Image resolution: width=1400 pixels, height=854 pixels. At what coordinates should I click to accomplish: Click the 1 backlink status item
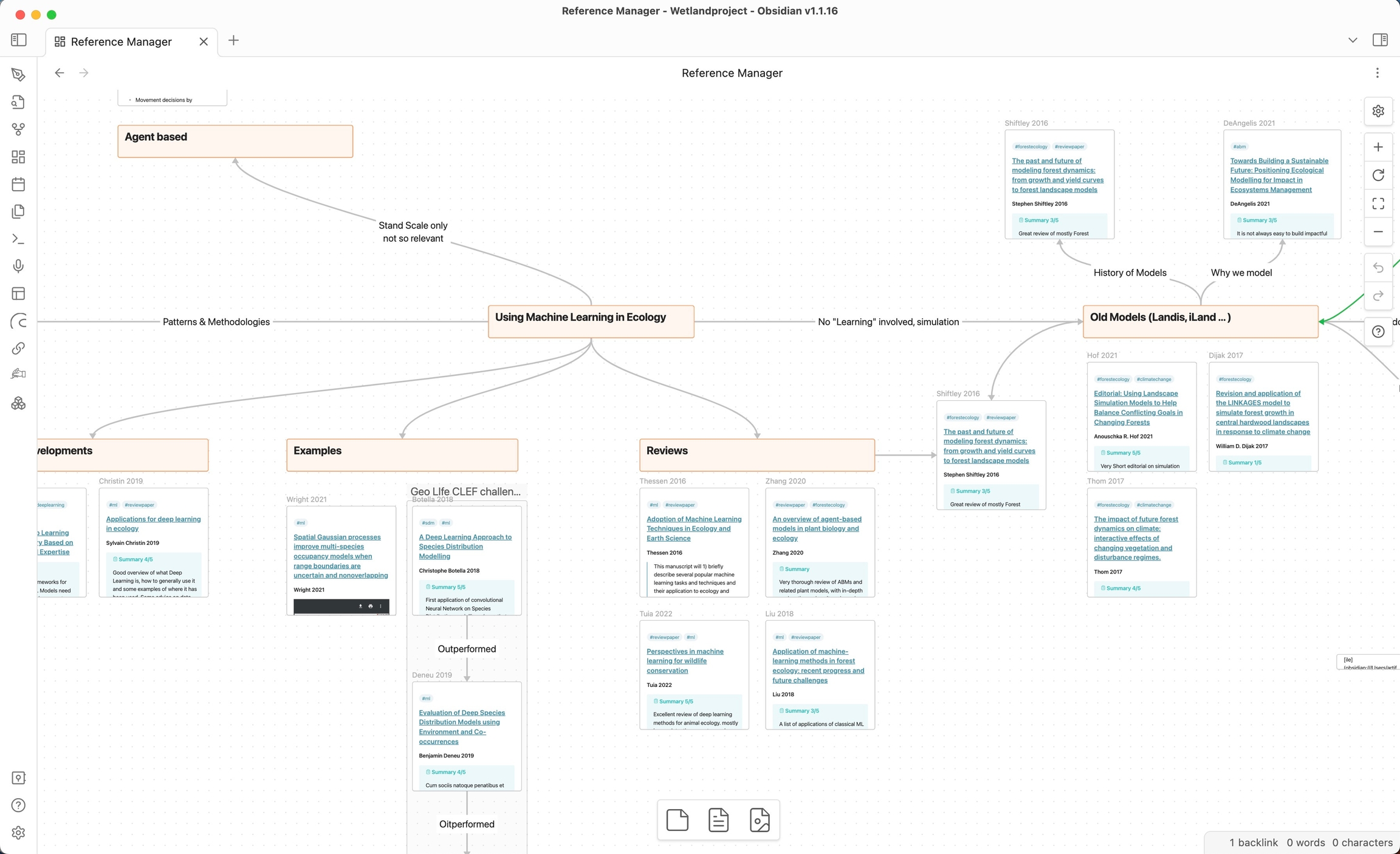tap(1253, 842)
